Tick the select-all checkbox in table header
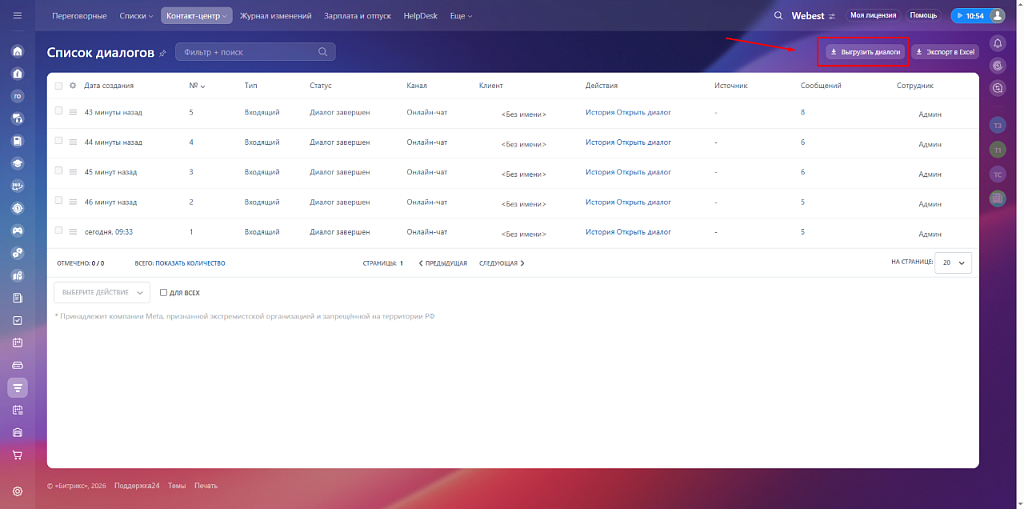Viewport: 1024px width, 509px height. (58, 86)
